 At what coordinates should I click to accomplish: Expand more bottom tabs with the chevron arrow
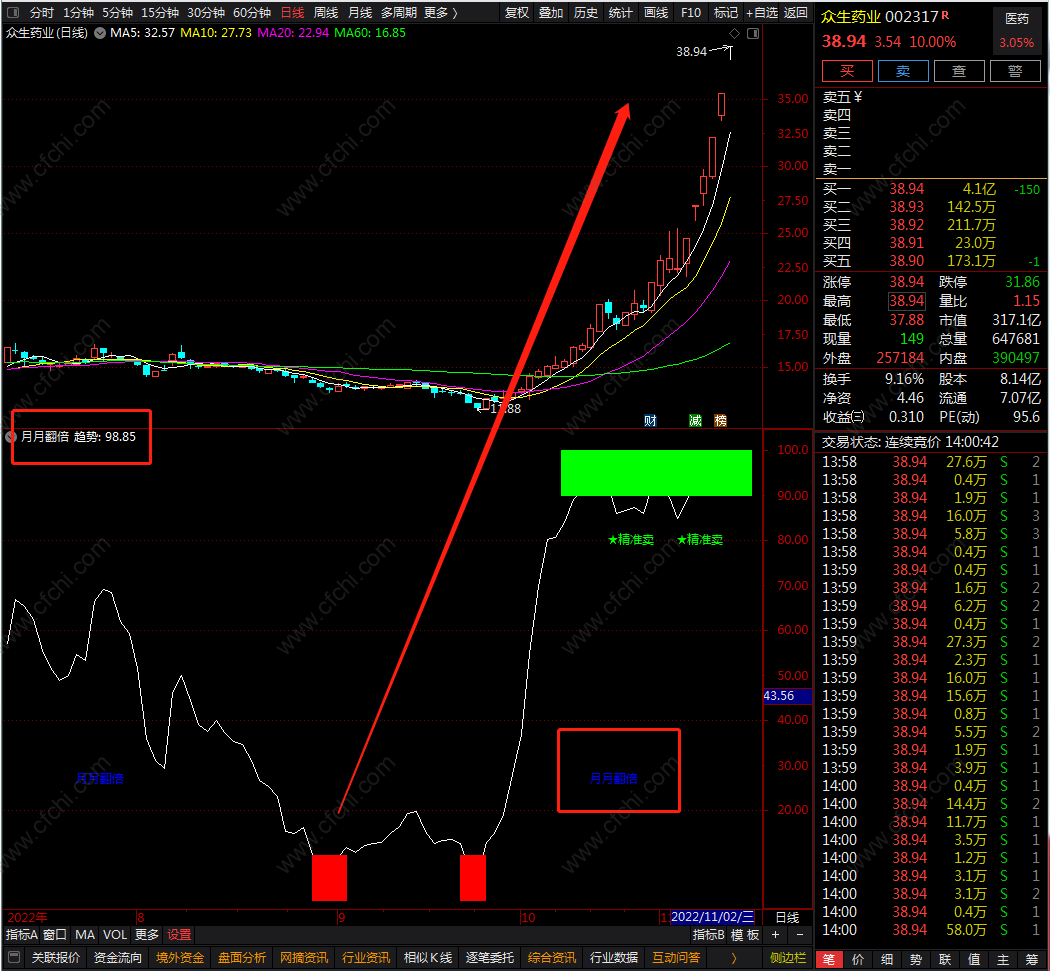click(734, 958)
